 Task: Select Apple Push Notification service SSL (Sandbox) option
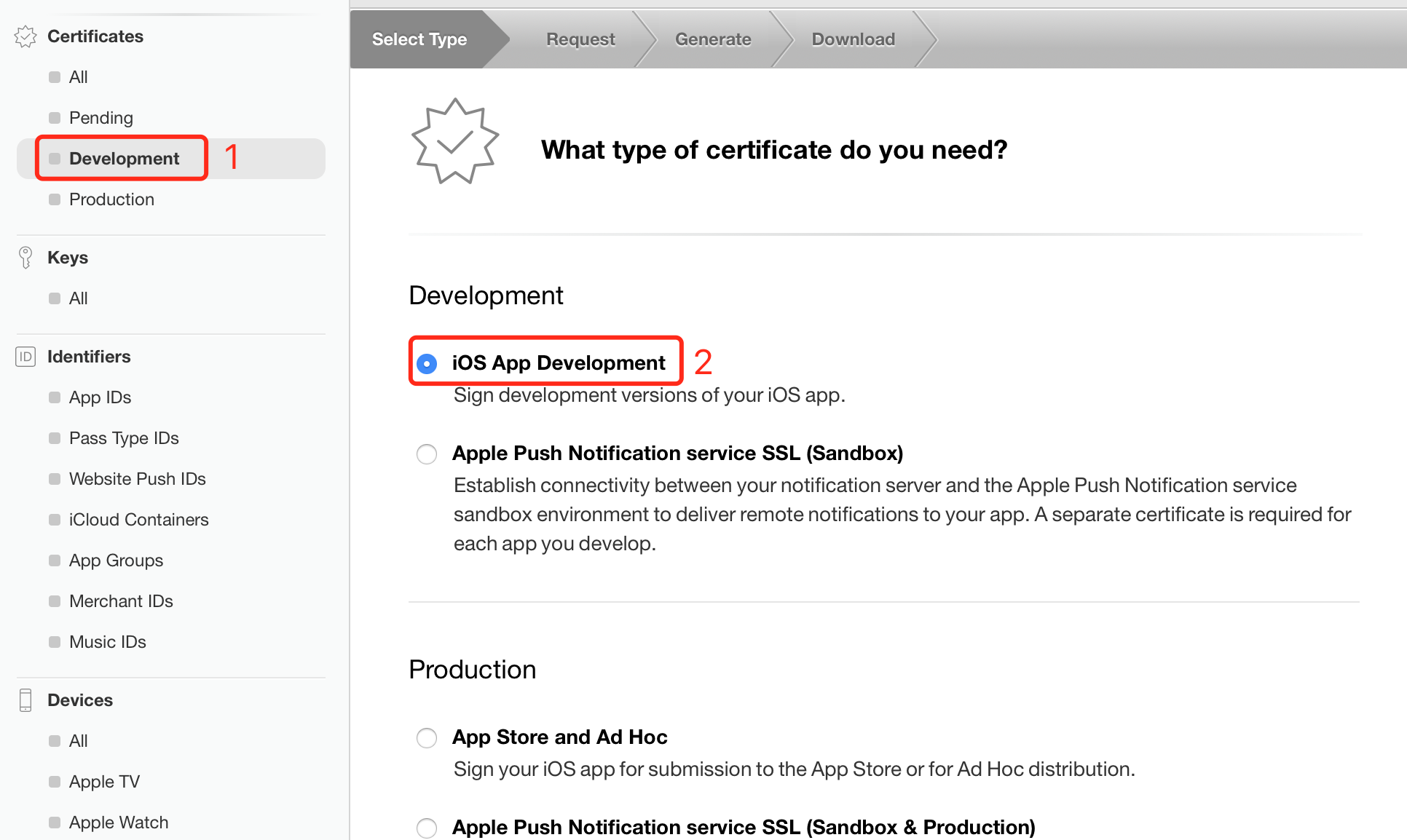pyautogui.click(x=427, y=454)
